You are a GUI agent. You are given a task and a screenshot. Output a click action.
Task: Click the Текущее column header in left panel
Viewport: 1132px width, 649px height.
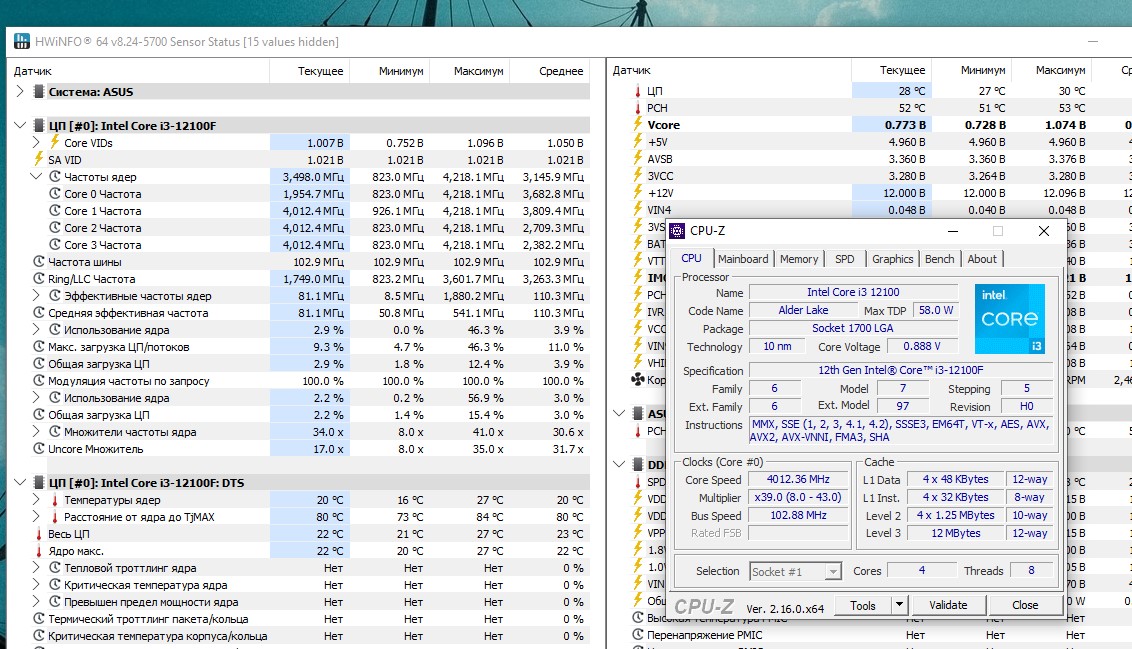309,71
